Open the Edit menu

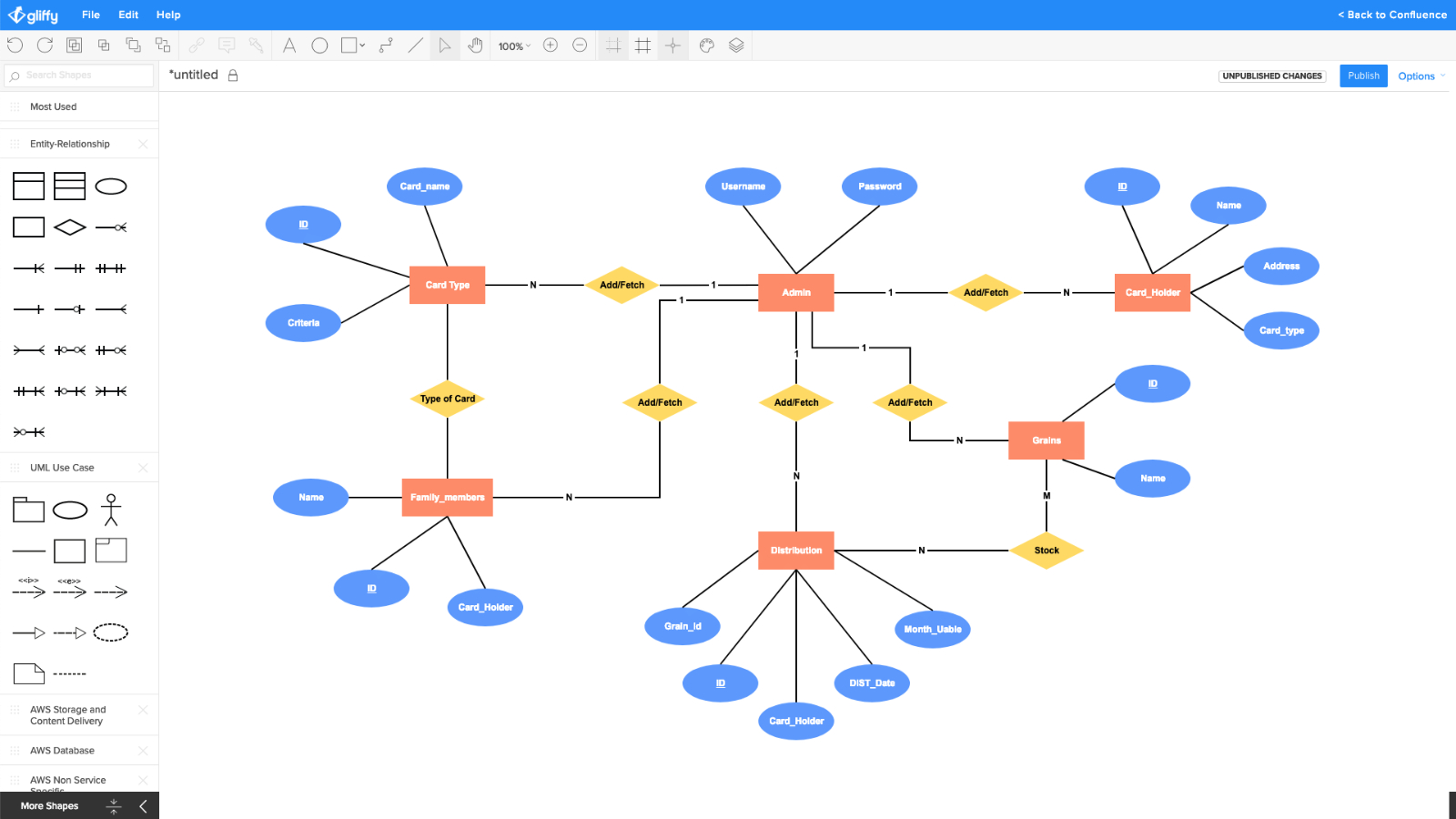[128, 15]
